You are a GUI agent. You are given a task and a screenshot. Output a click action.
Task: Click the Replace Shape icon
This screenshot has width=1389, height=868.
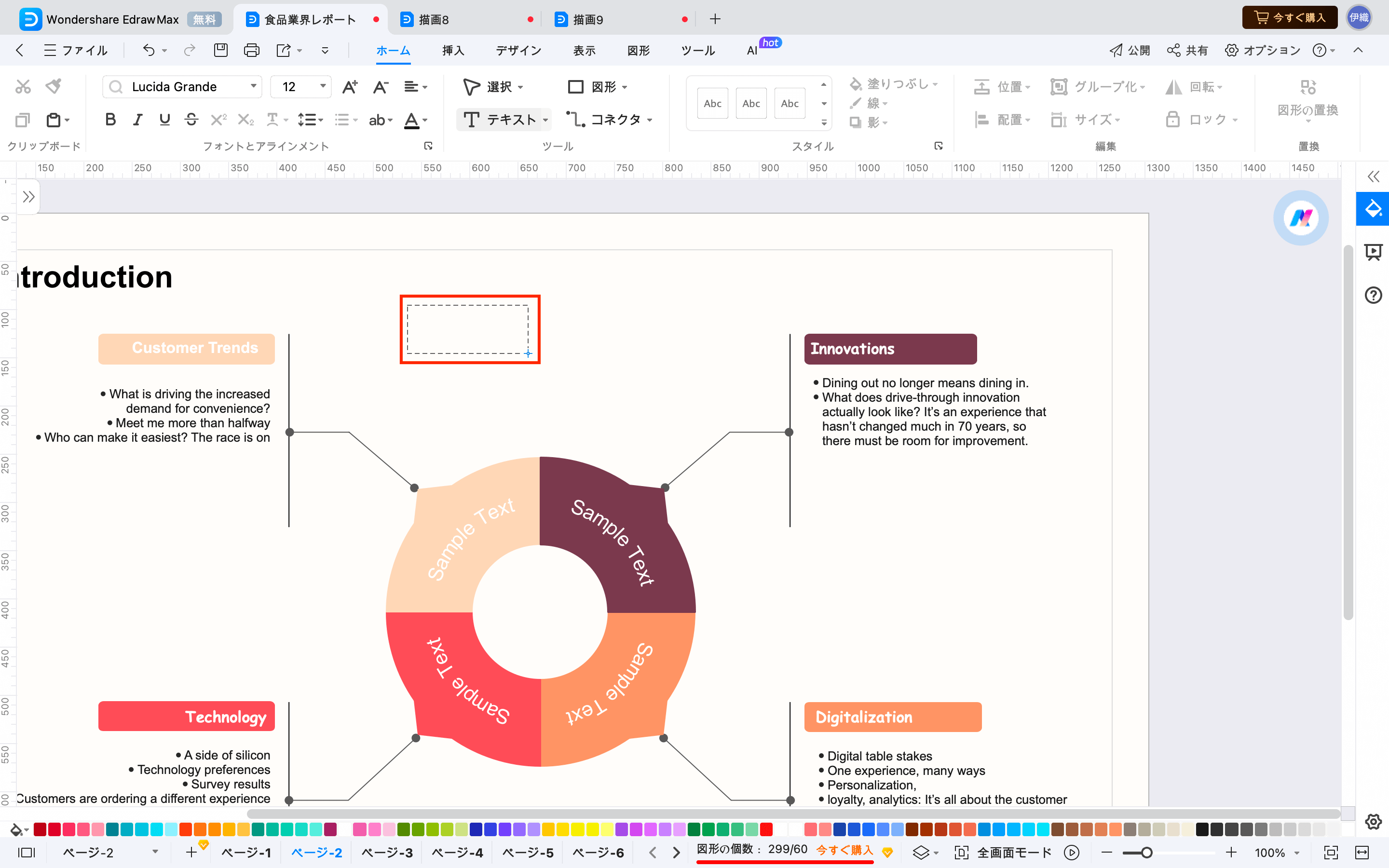pyautogui.click(x=1308, y=87)
